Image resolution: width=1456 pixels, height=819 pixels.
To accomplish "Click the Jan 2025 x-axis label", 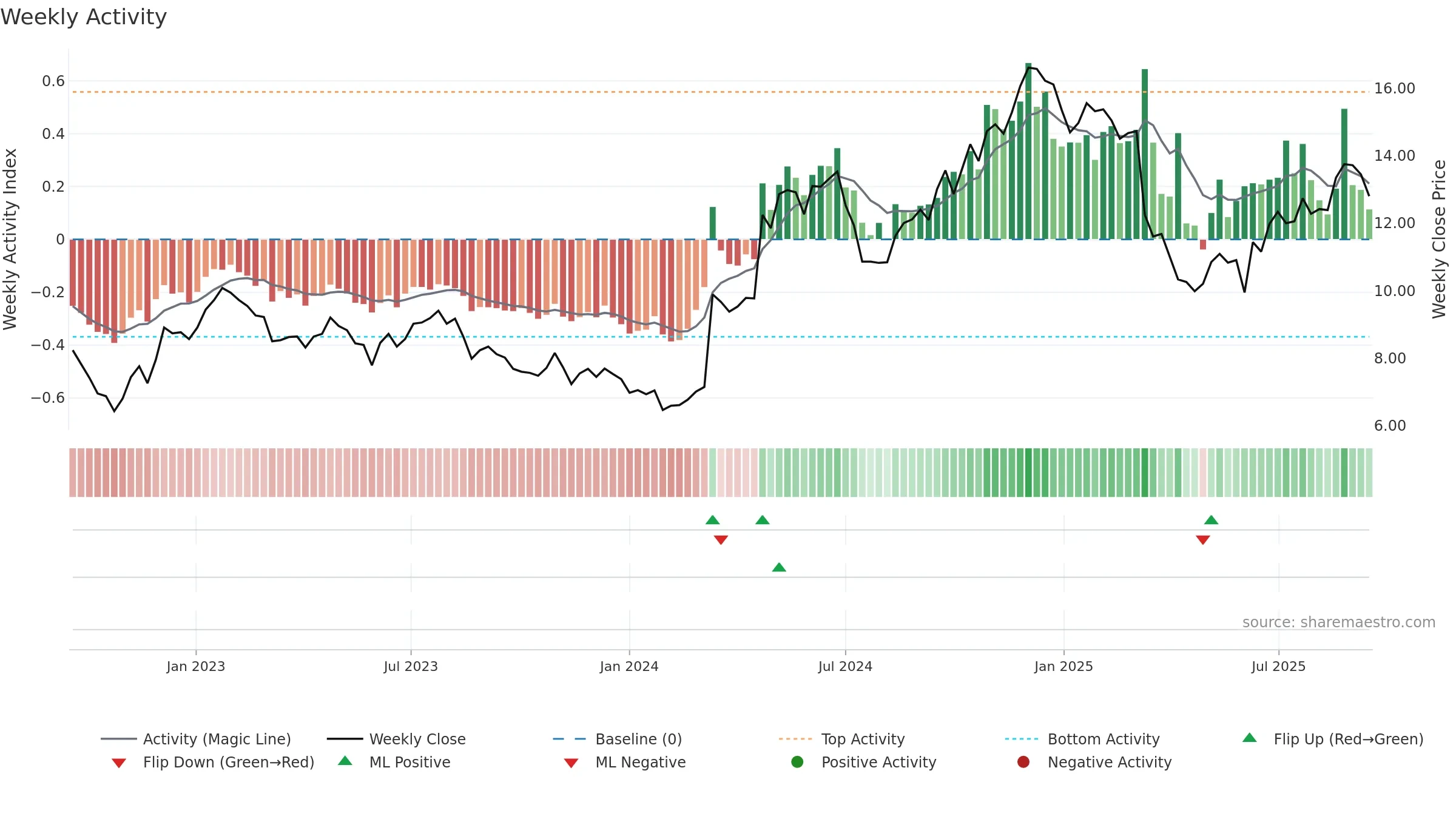I will tap(1063, 666).
